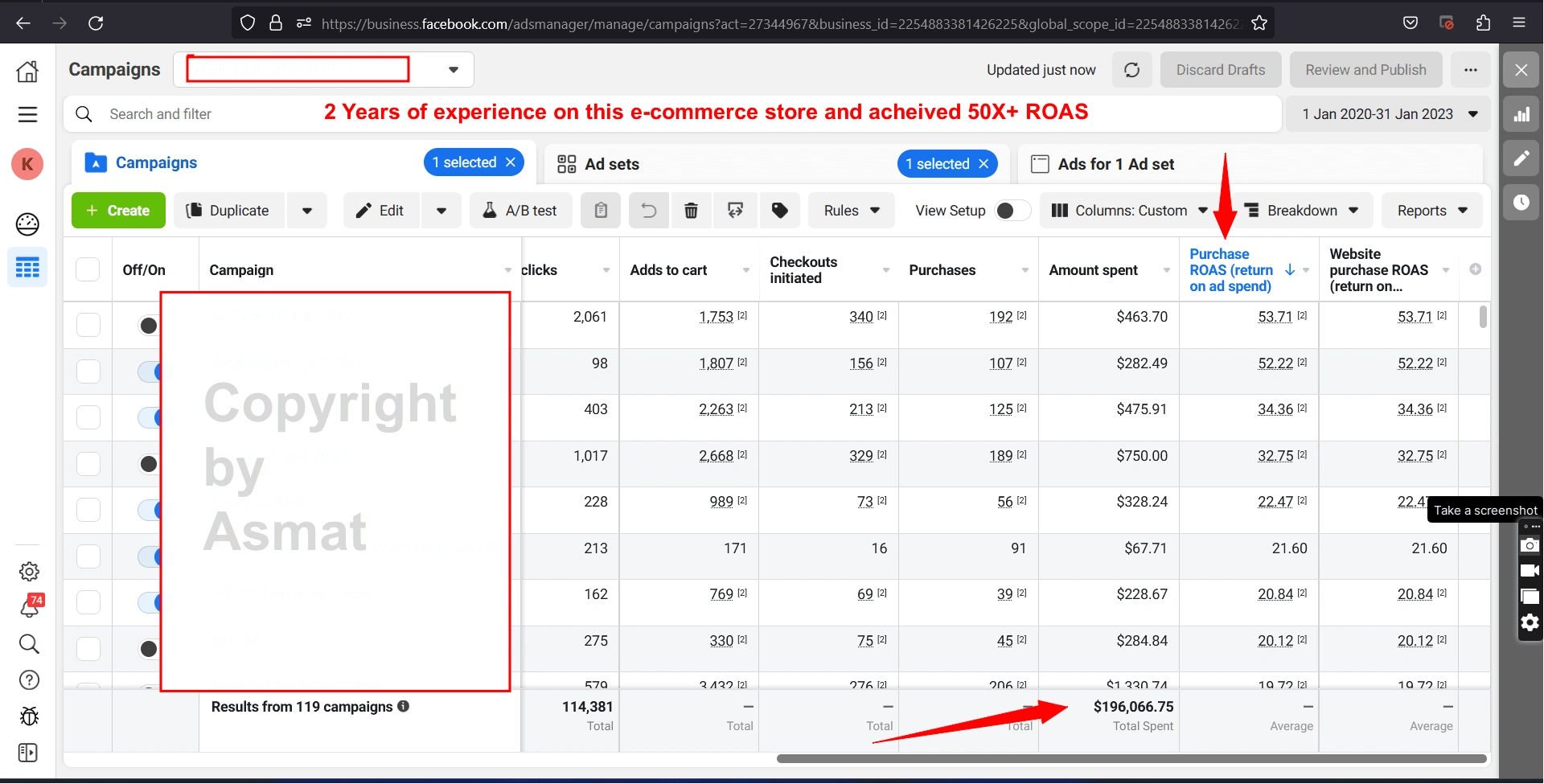Open the ad account selector dropdown arrow
The width and height of the screenshot is (1544, 784).
454,70
